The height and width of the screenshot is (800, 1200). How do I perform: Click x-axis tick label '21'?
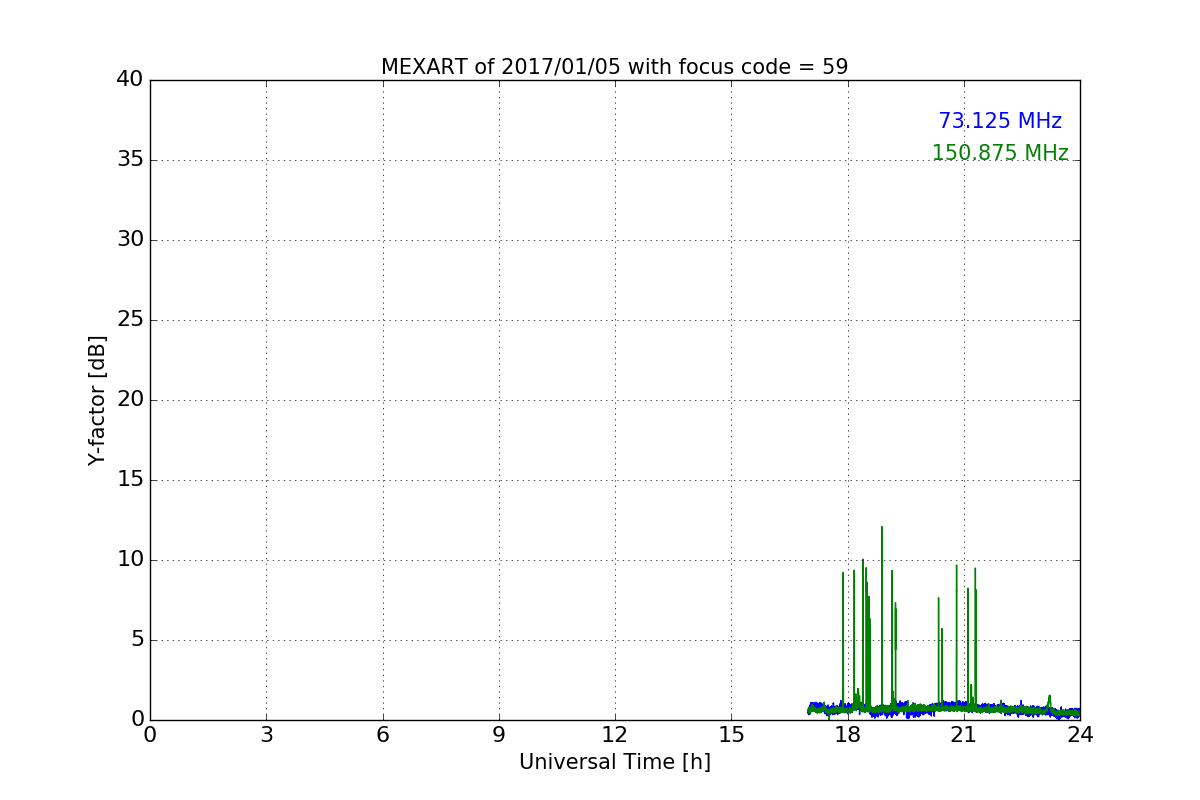coord(964,735)
